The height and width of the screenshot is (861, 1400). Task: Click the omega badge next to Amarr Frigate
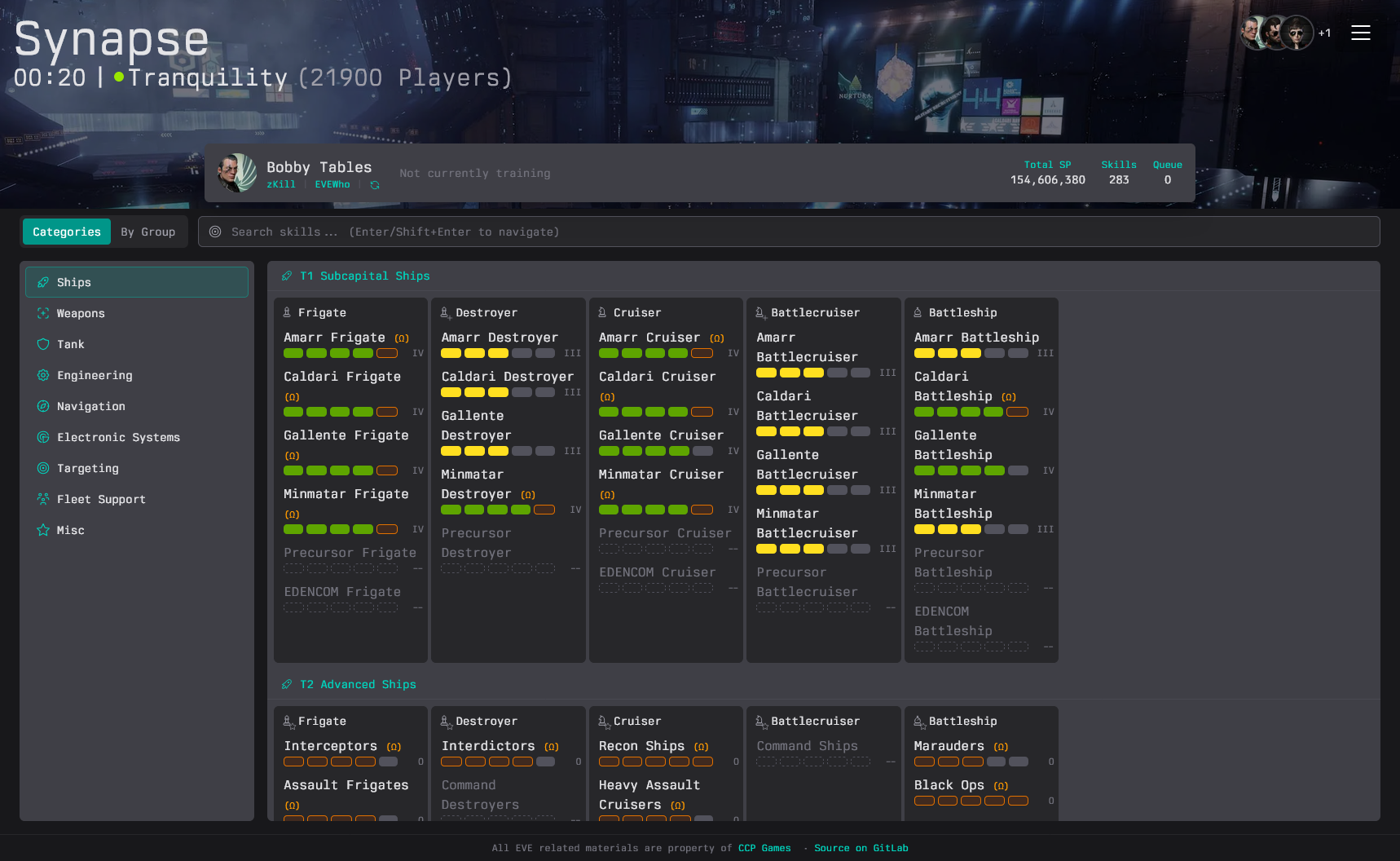(x=402, y=338)
